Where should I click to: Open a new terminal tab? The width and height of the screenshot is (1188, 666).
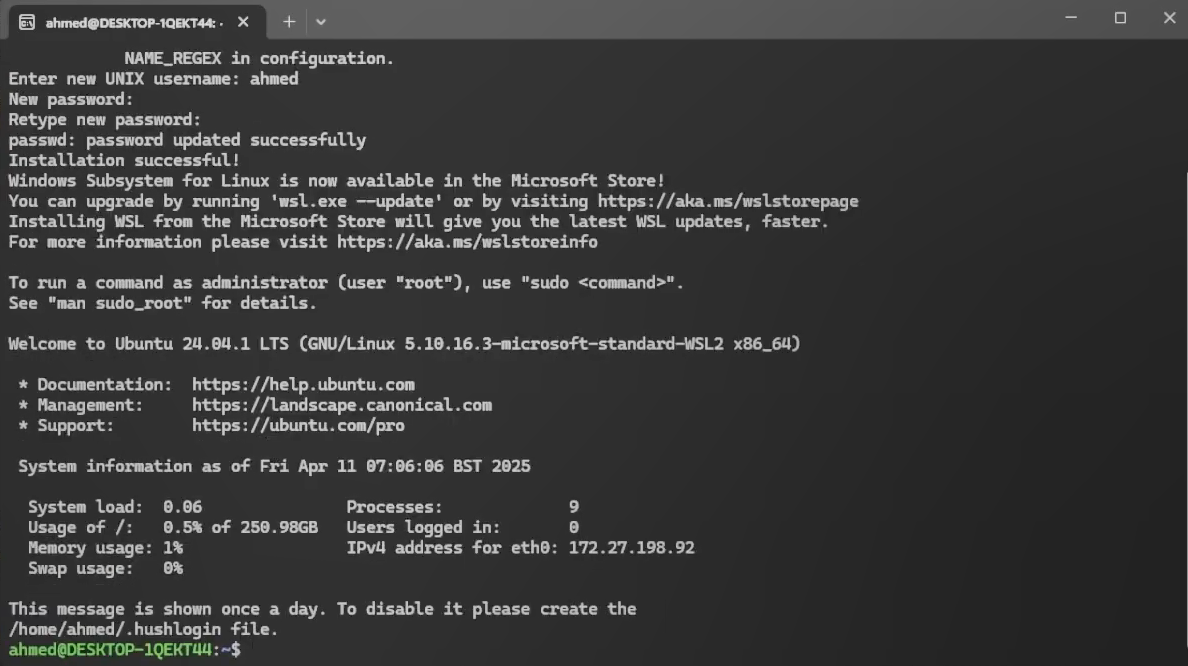pyautogui.click(x=289, y=21)
